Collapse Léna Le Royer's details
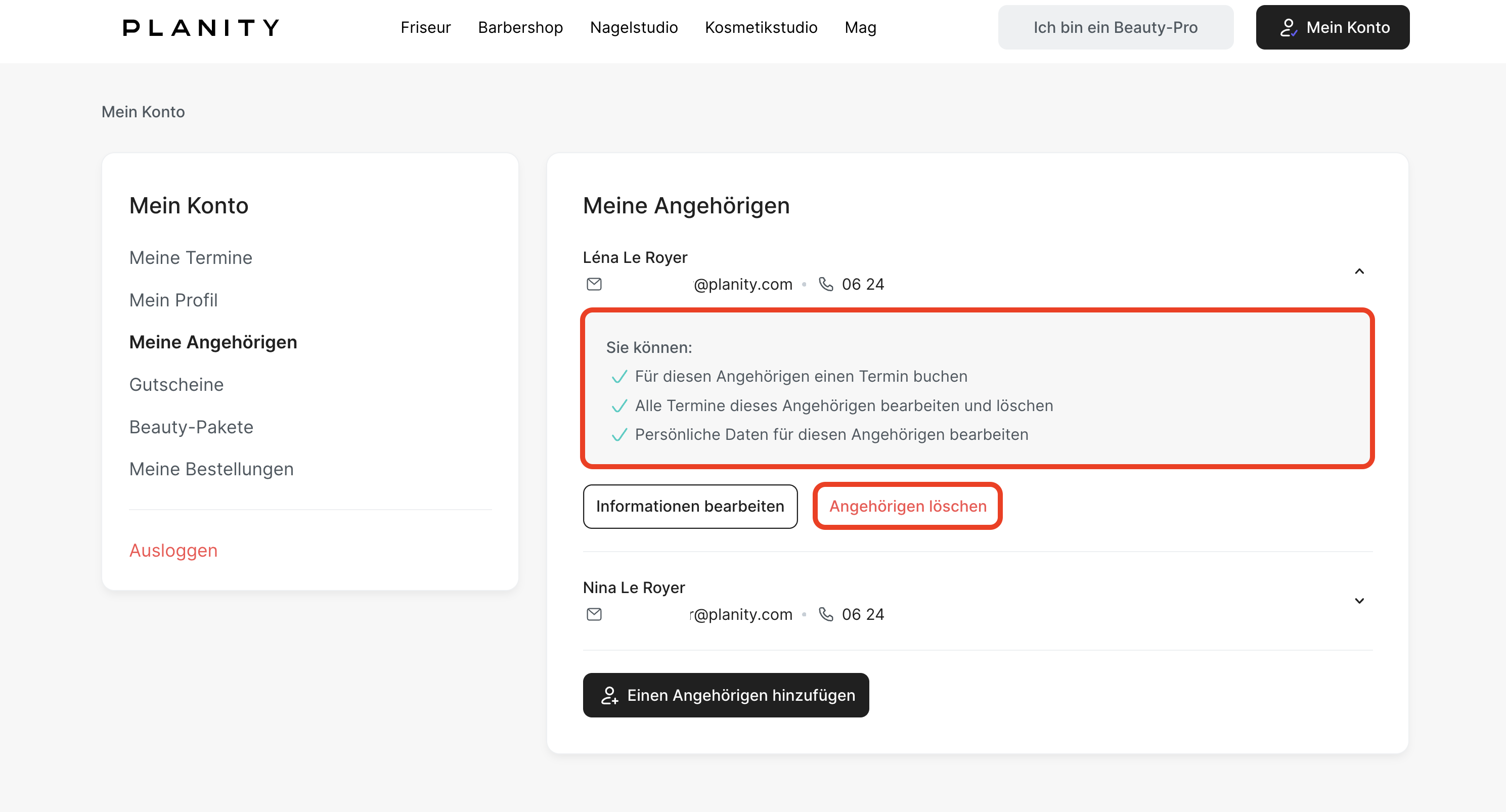The height and width of the screenshot is (812, 1506). (1359, 271)
